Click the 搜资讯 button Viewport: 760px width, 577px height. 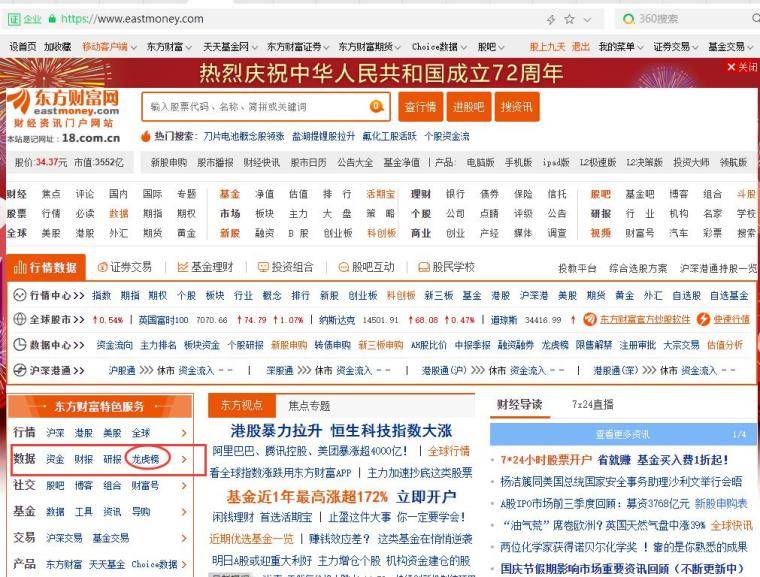pyautogui.click(x=517, y=107)
